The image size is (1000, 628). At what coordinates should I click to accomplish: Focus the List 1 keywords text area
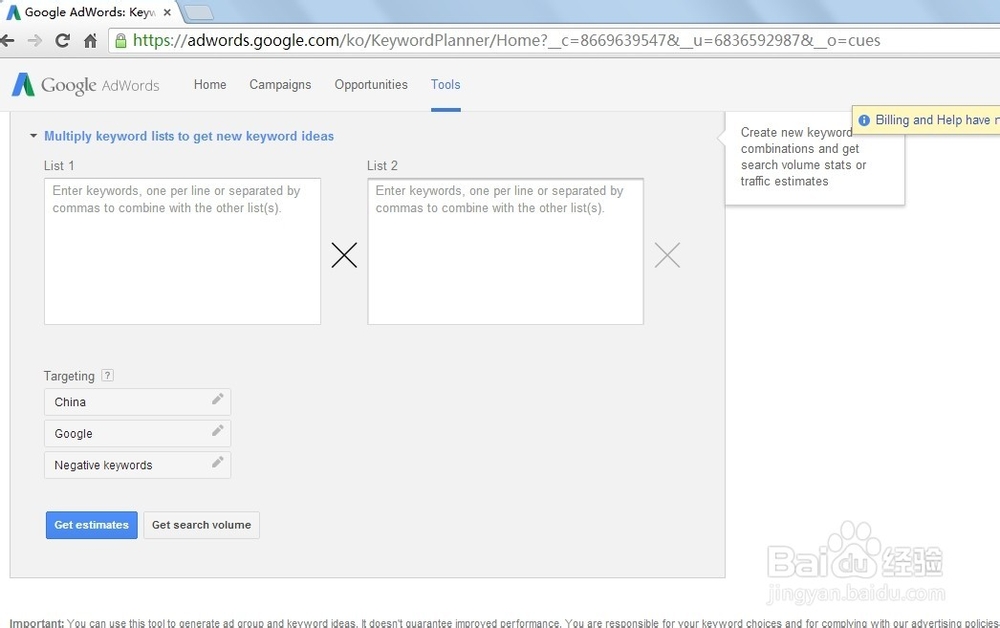[182, 251]
